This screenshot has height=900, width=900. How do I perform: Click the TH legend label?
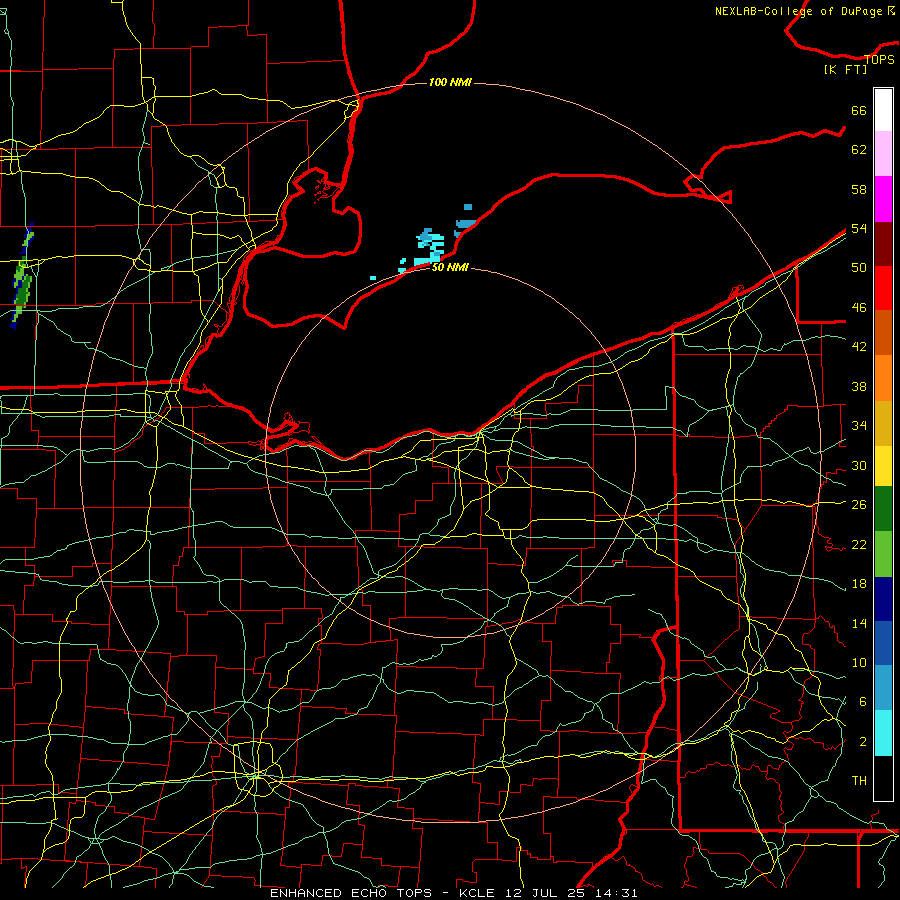859,780
